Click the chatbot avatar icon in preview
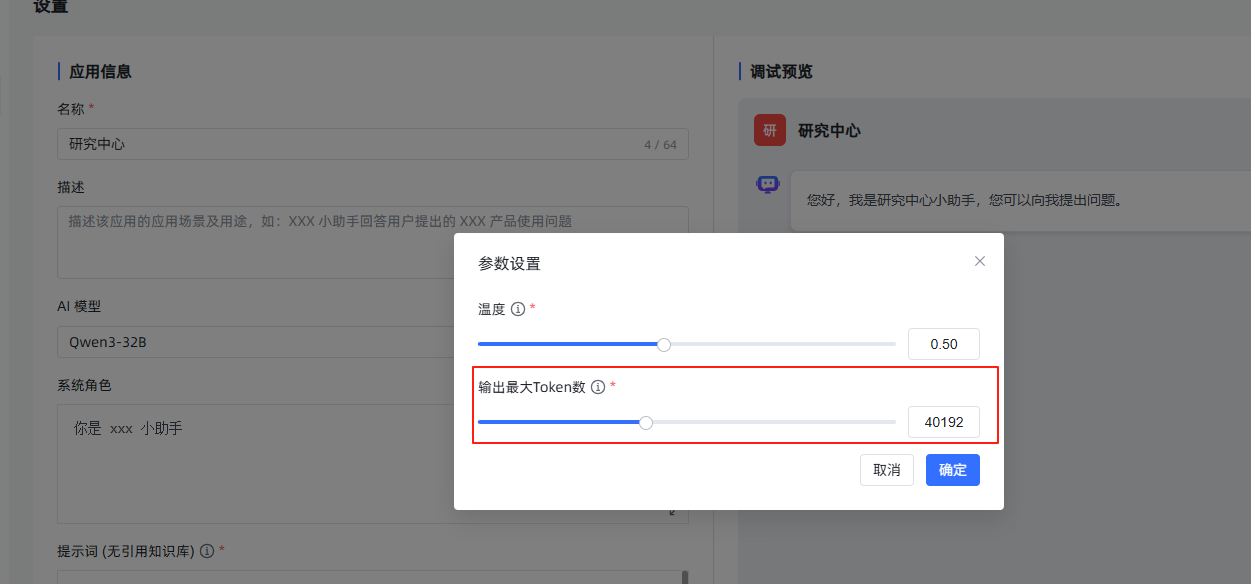Image resolution: width=1251 pixels, height=584 pixels. [768, 184]
